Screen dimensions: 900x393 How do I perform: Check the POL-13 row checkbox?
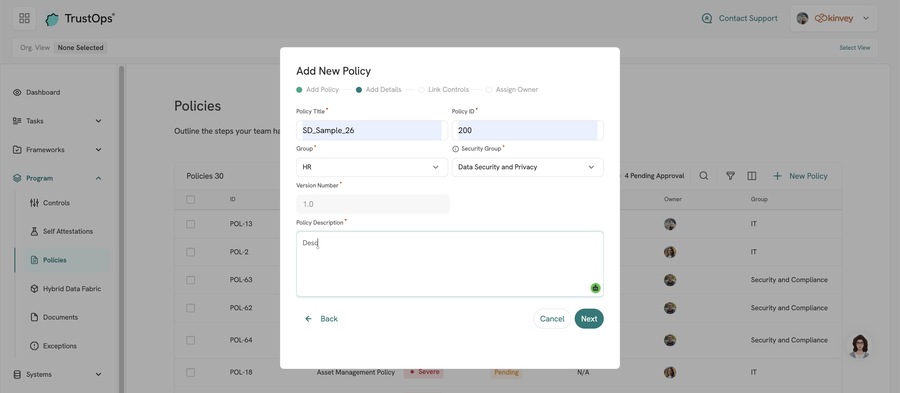click(191, 224)
